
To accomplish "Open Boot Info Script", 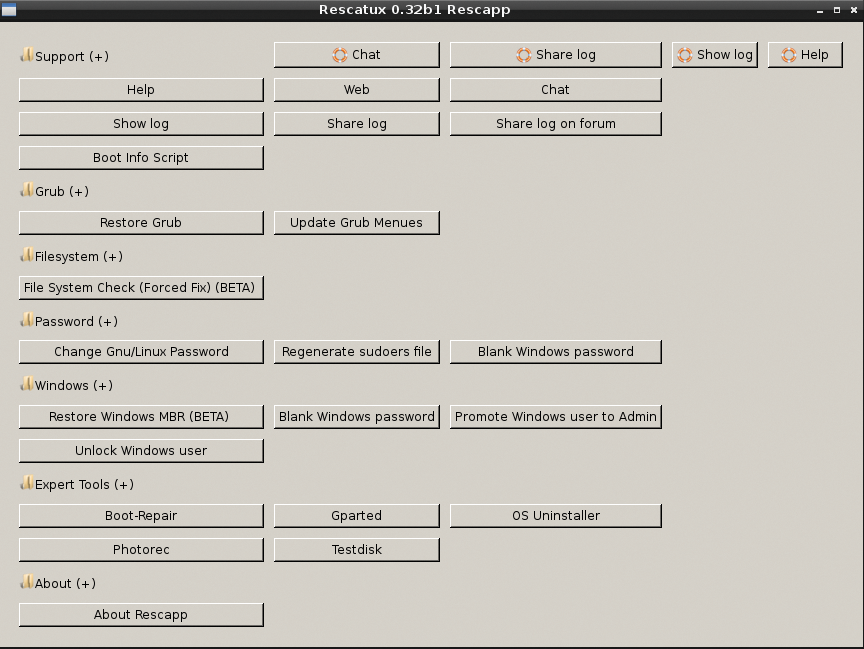I will [141, 158].
